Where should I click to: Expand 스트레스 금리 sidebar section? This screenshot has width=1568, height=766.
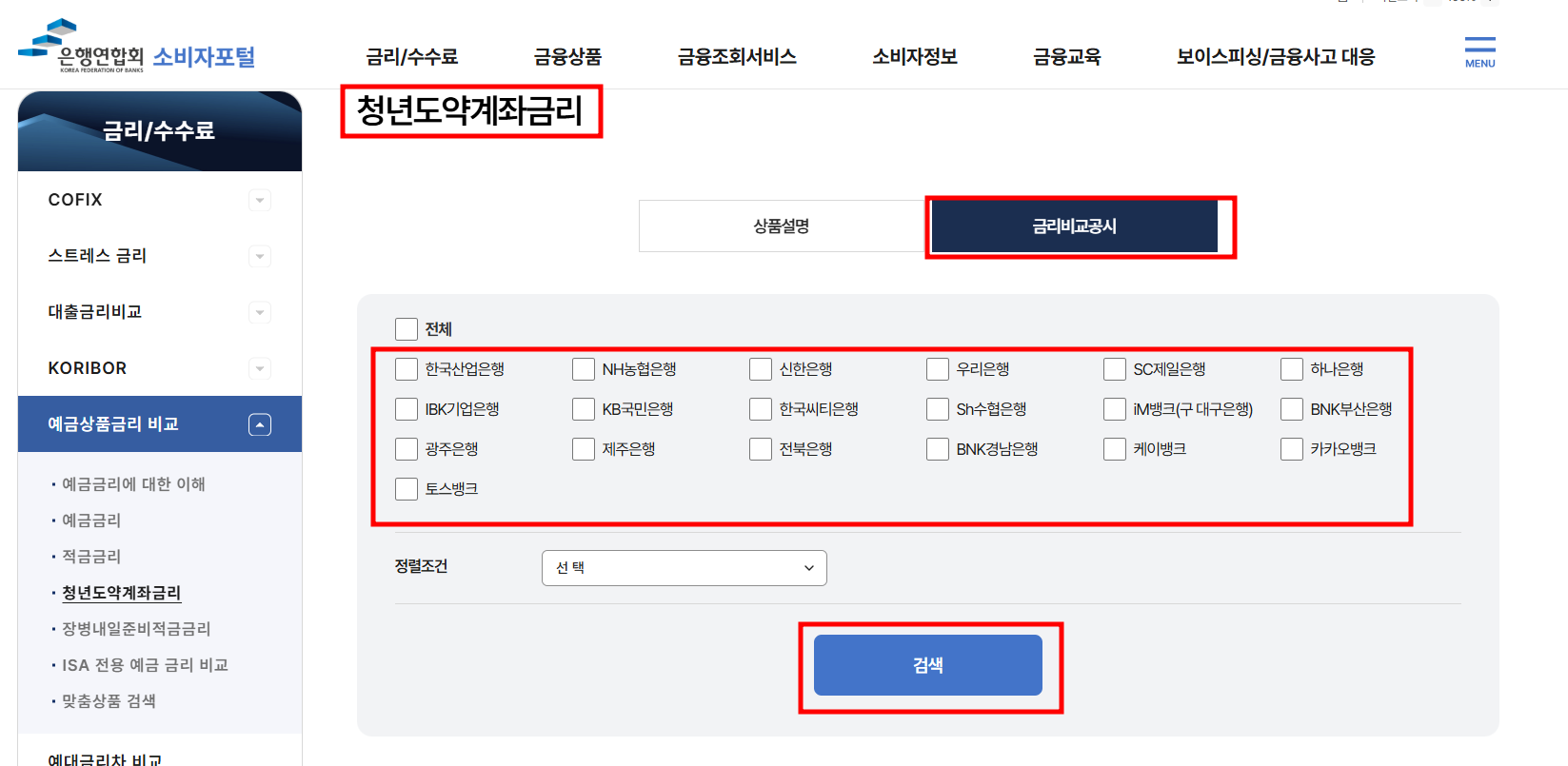pyautogui.click(x=260, y=256)
